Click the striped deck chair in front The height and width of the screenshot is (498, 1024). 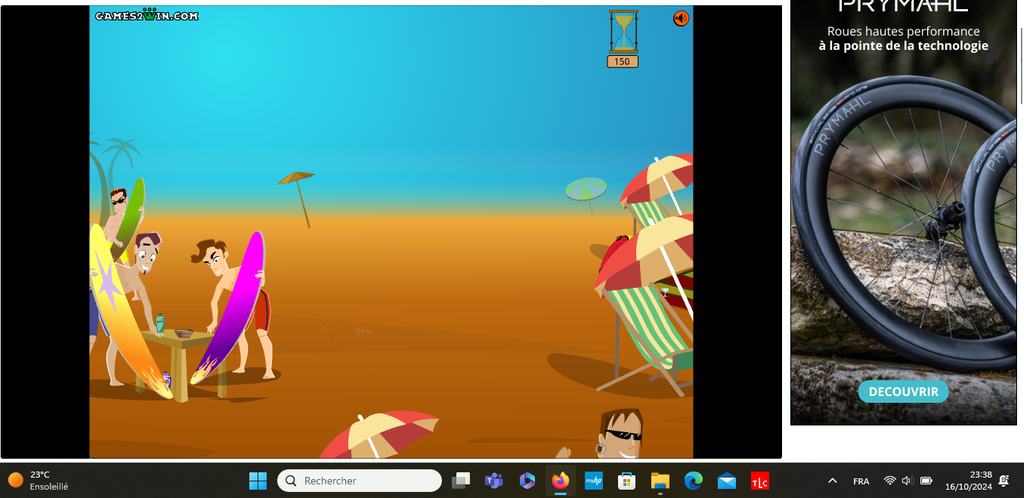(x=647, y=339)
